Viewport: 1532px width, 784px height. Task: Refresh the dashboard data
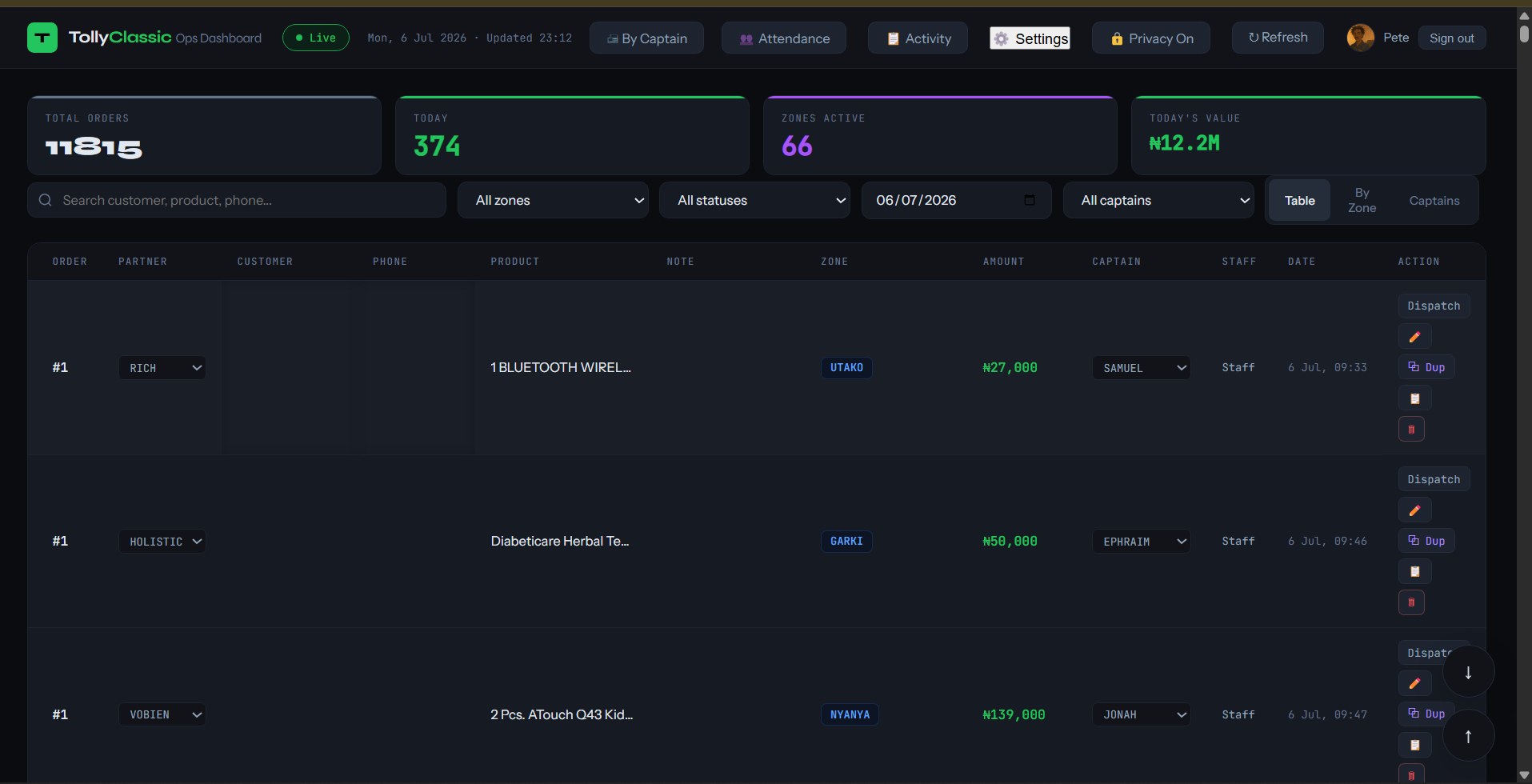tap(1278, 38)
